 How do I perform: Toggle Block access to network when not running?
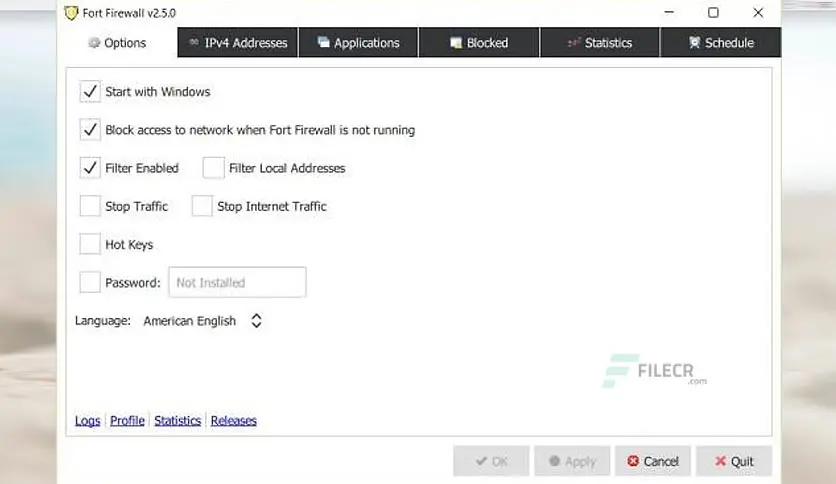coord(90,130)
